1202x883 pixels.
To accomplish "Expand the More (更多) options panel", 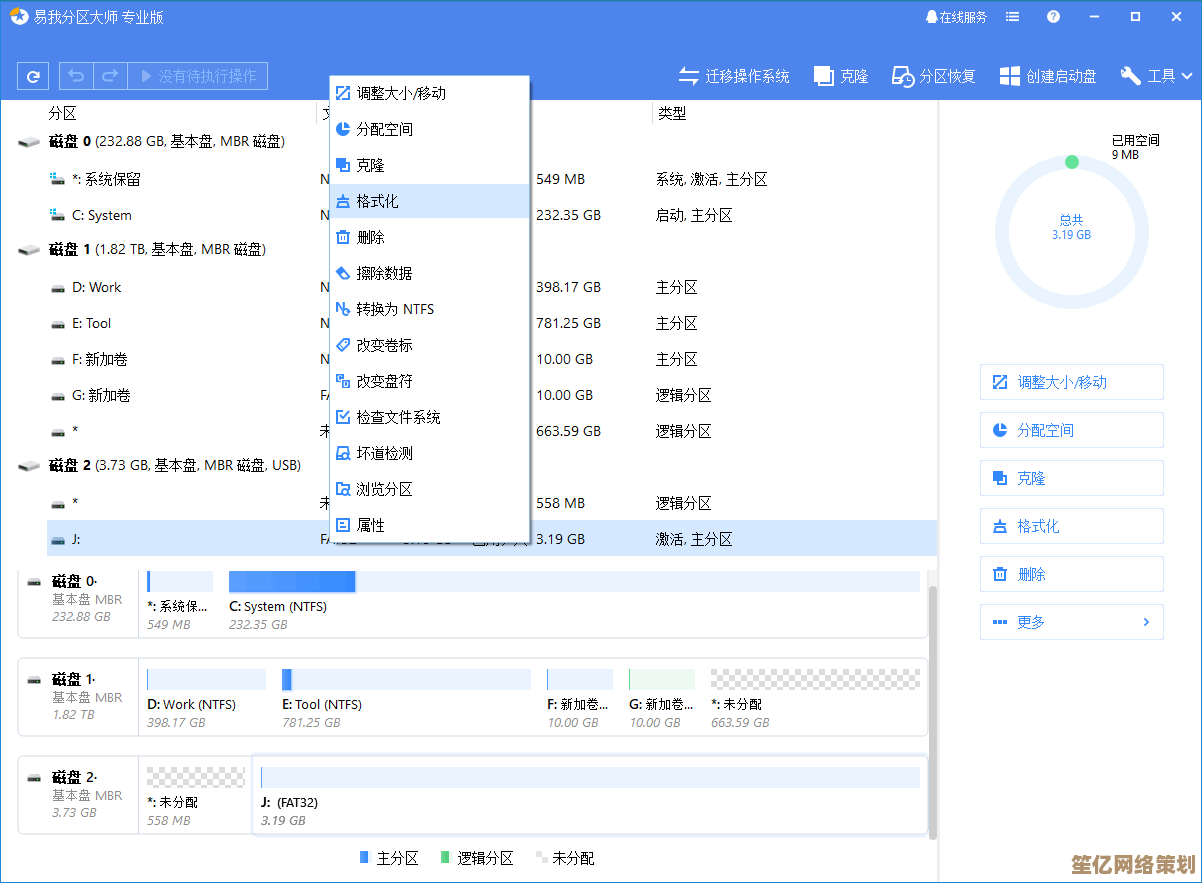I will [x=1071, y=622].
